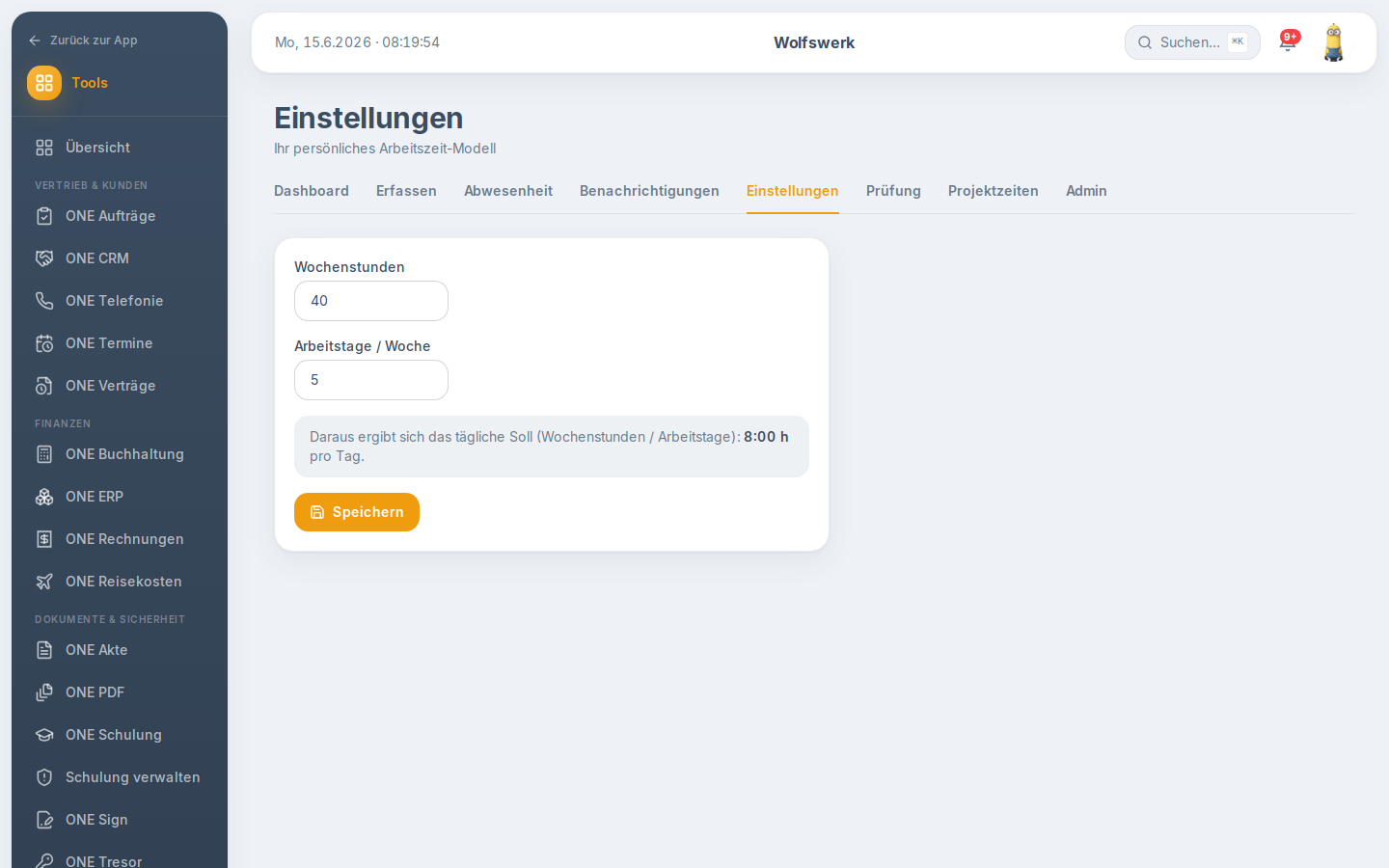This screenshot has height=868, width=1389.
Task: Open the ONE Aufträge sidebar entry
Action: point(120,216)
